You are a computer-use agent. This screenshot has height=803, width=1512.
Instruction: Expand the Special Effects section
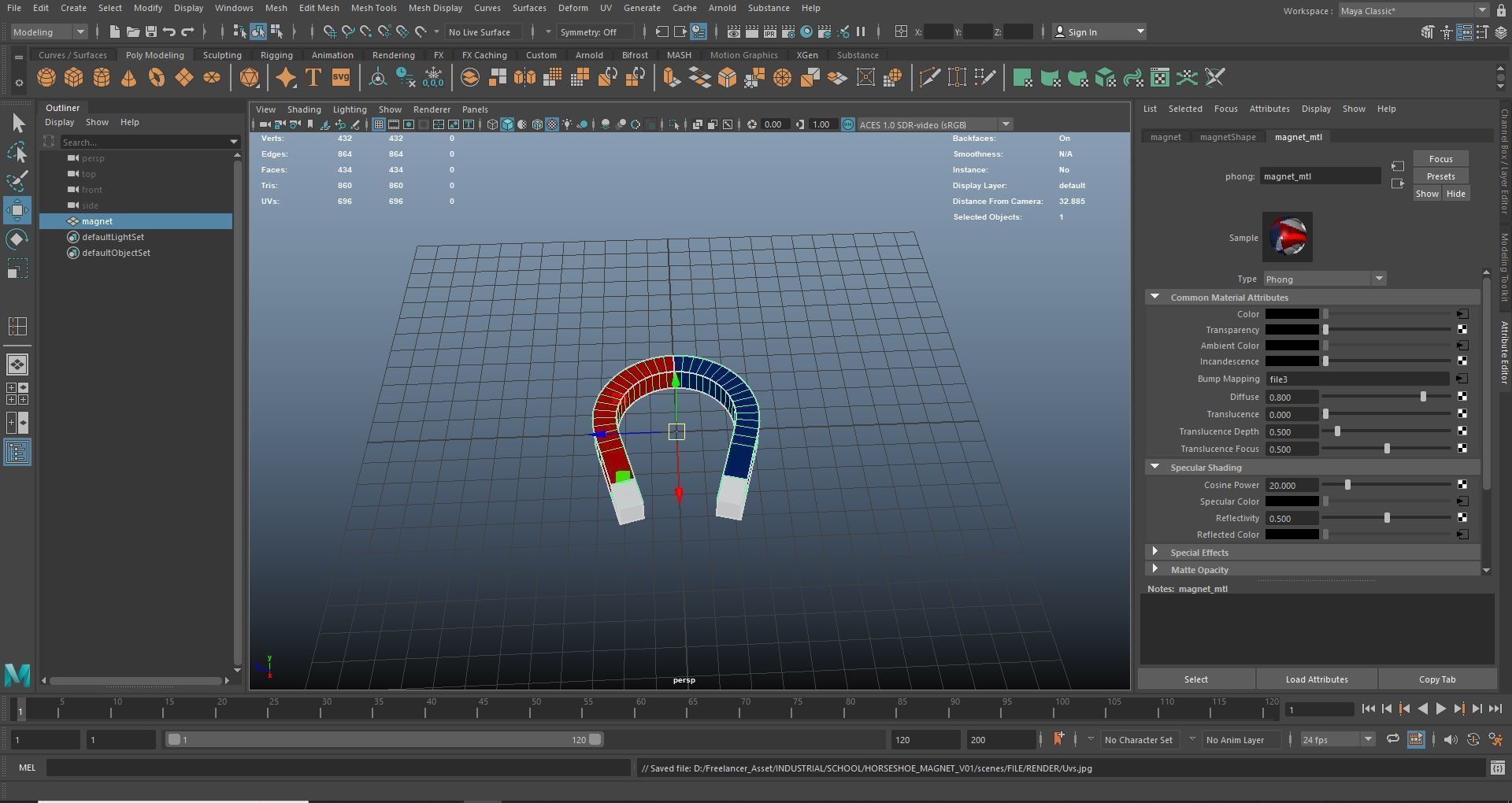[1154, 552]
